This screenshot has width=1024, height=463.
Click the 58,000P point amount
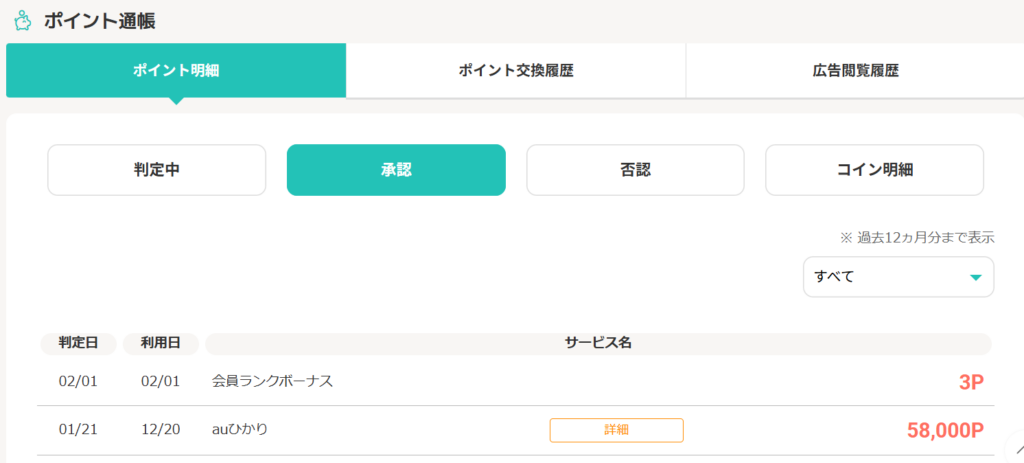point(945,431)
